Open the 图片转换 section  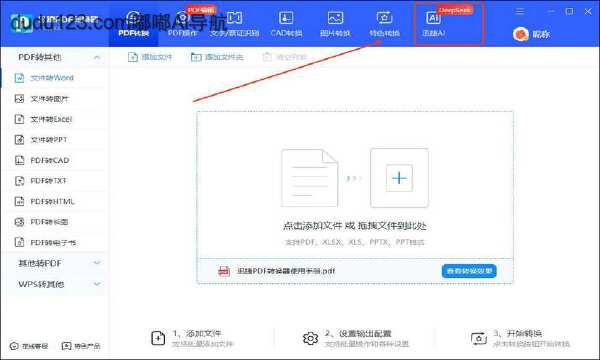point(335,24)
